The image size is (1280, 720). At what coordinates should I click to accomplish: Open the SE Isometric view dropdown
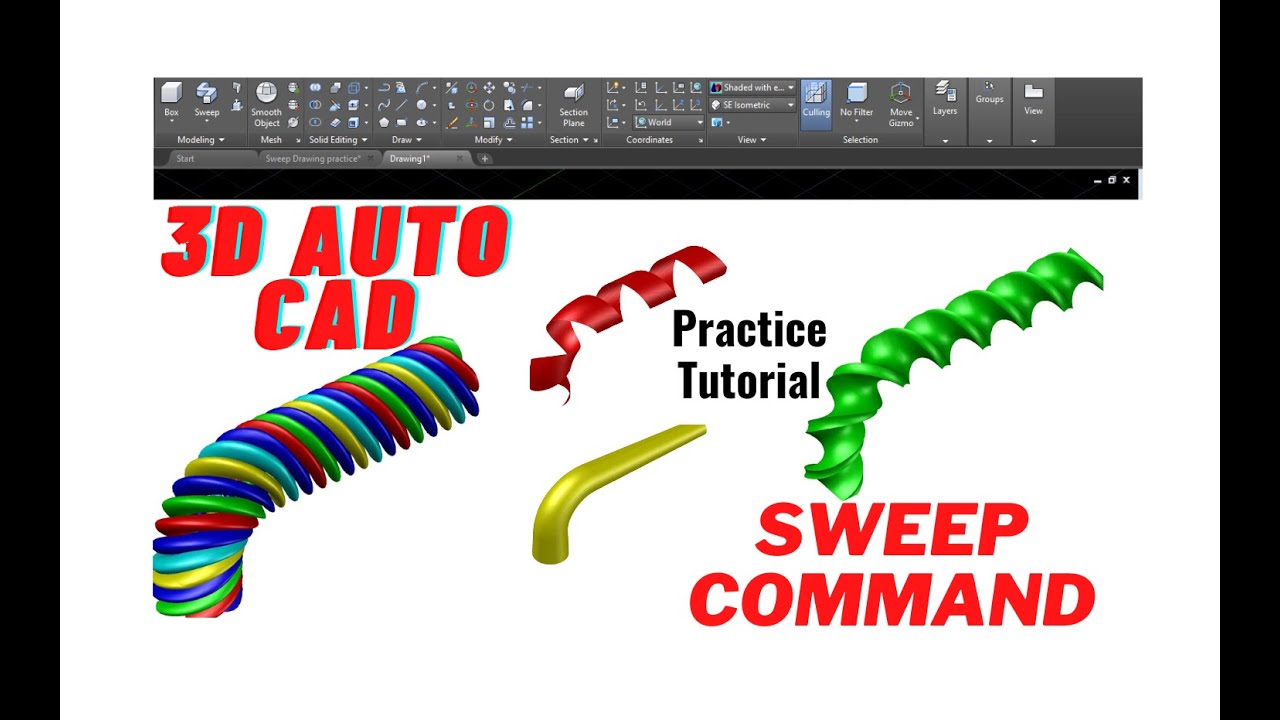(x=752, y=105)
